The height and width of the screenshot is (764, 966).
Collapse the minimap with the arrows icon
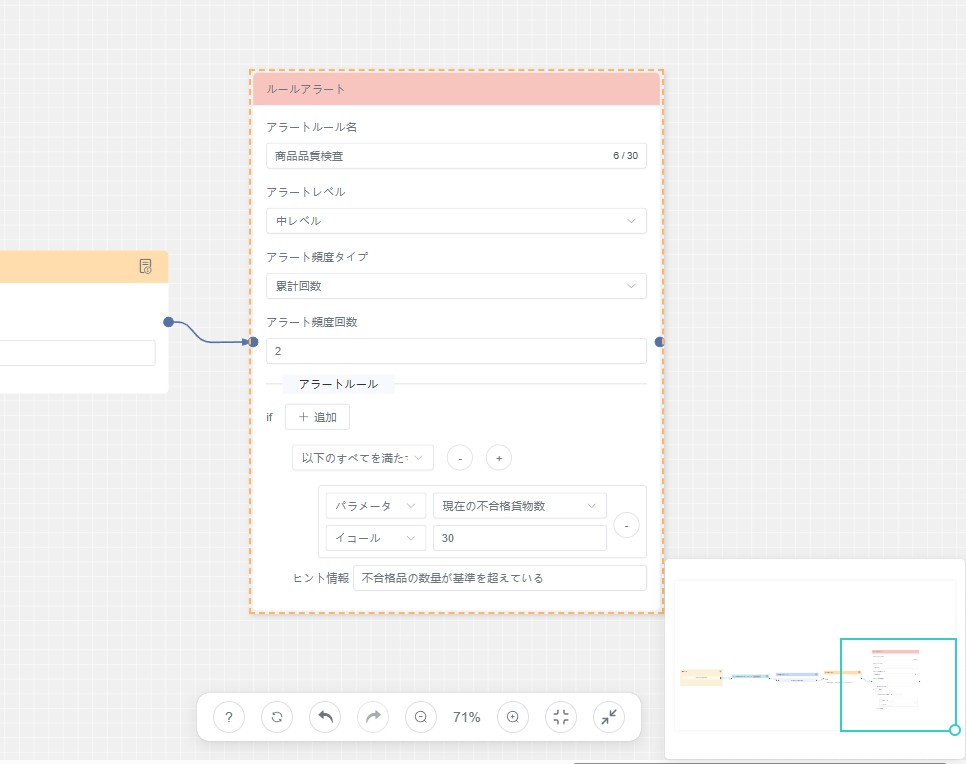pyautogui.click(x=609, y=717)
